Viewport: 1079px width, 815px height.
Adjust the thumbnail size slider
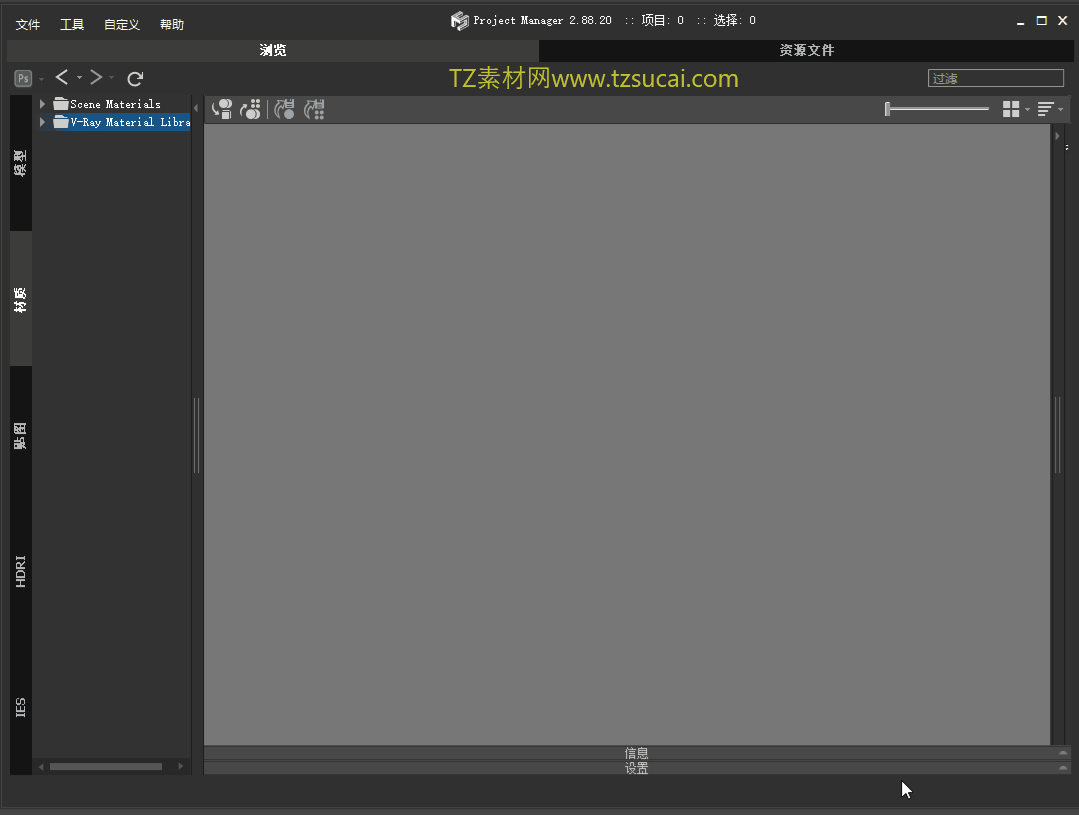[937, 109]
